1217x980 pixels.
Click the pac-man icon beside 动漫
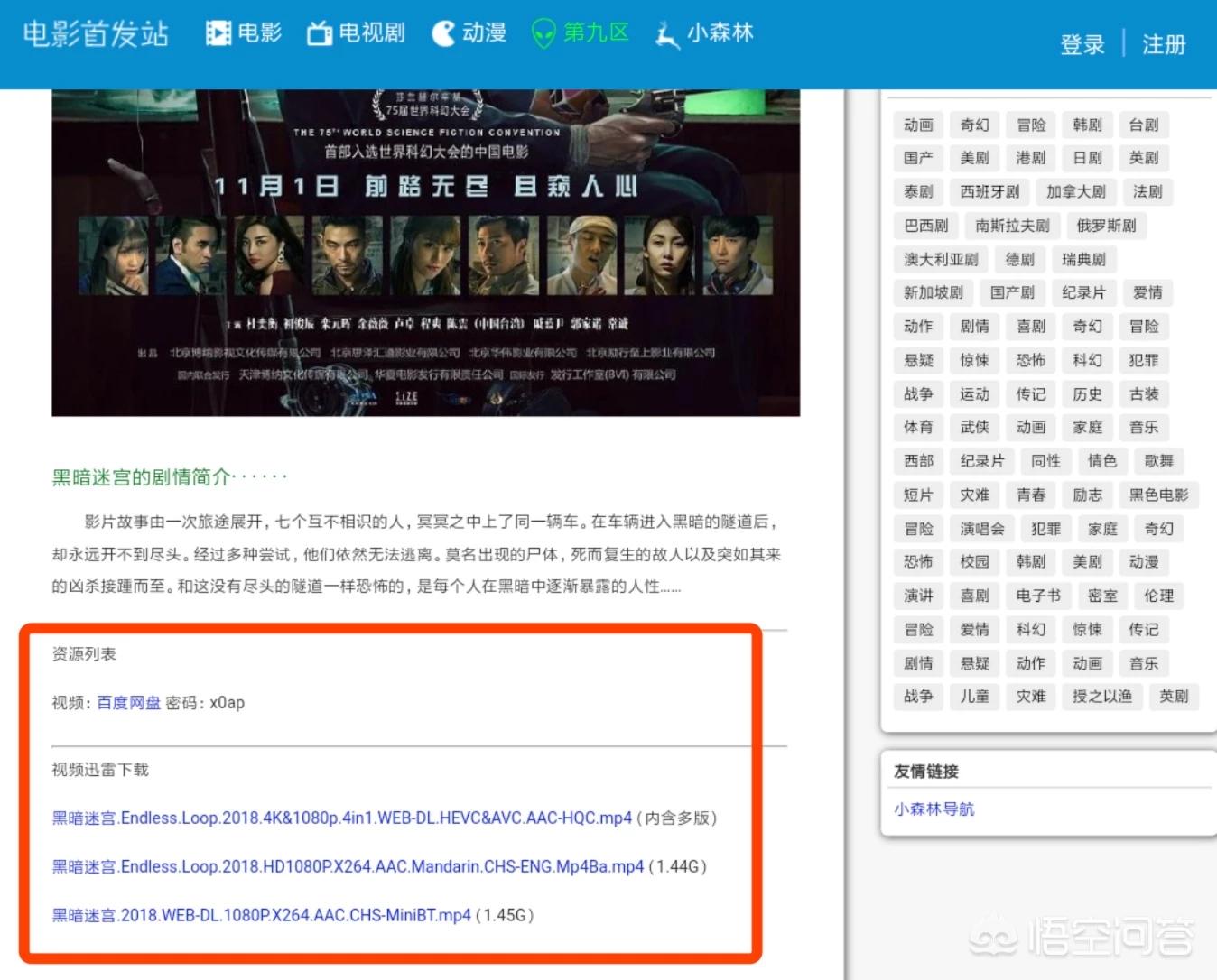(443, 33)
